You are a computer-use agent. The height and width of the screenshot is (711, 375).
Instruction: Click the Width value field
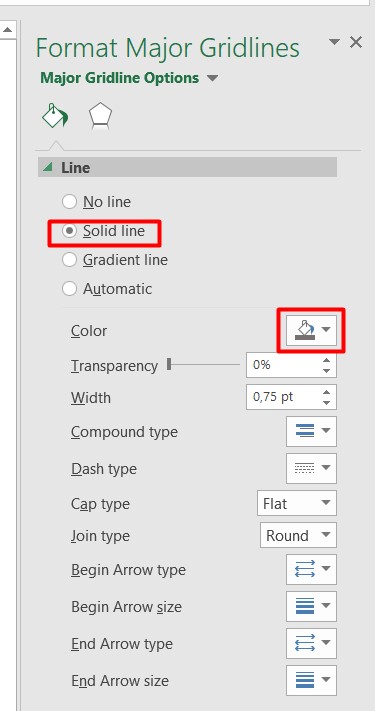[283, 397]
